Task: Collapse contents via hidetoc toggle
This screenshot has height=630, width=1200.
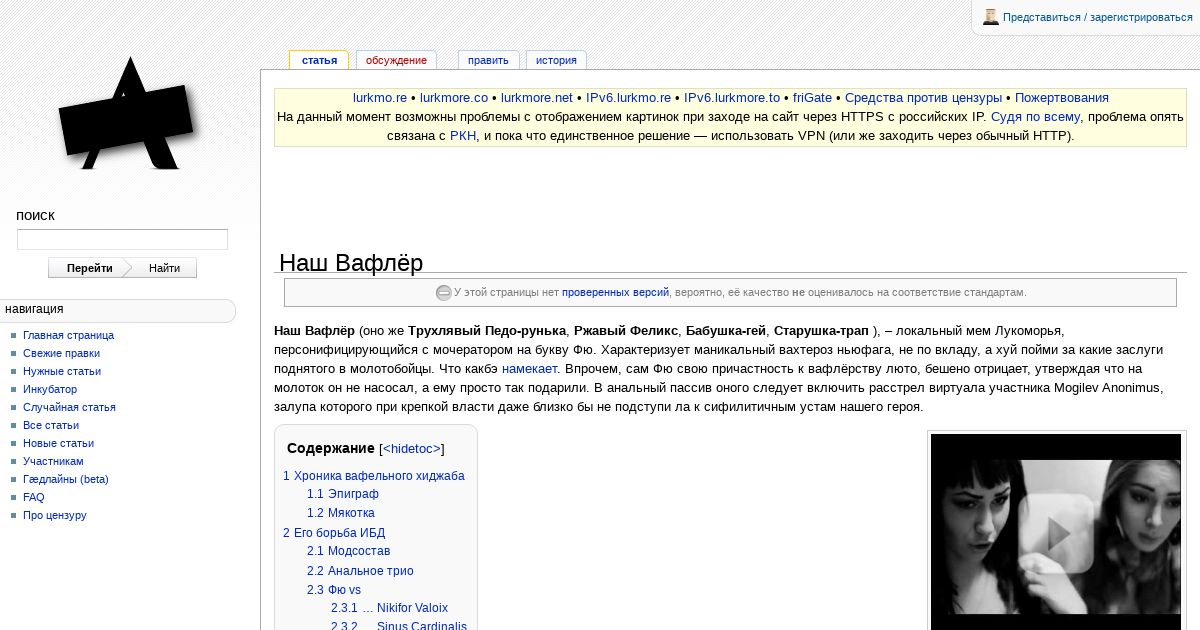Action: click(412, 449)
